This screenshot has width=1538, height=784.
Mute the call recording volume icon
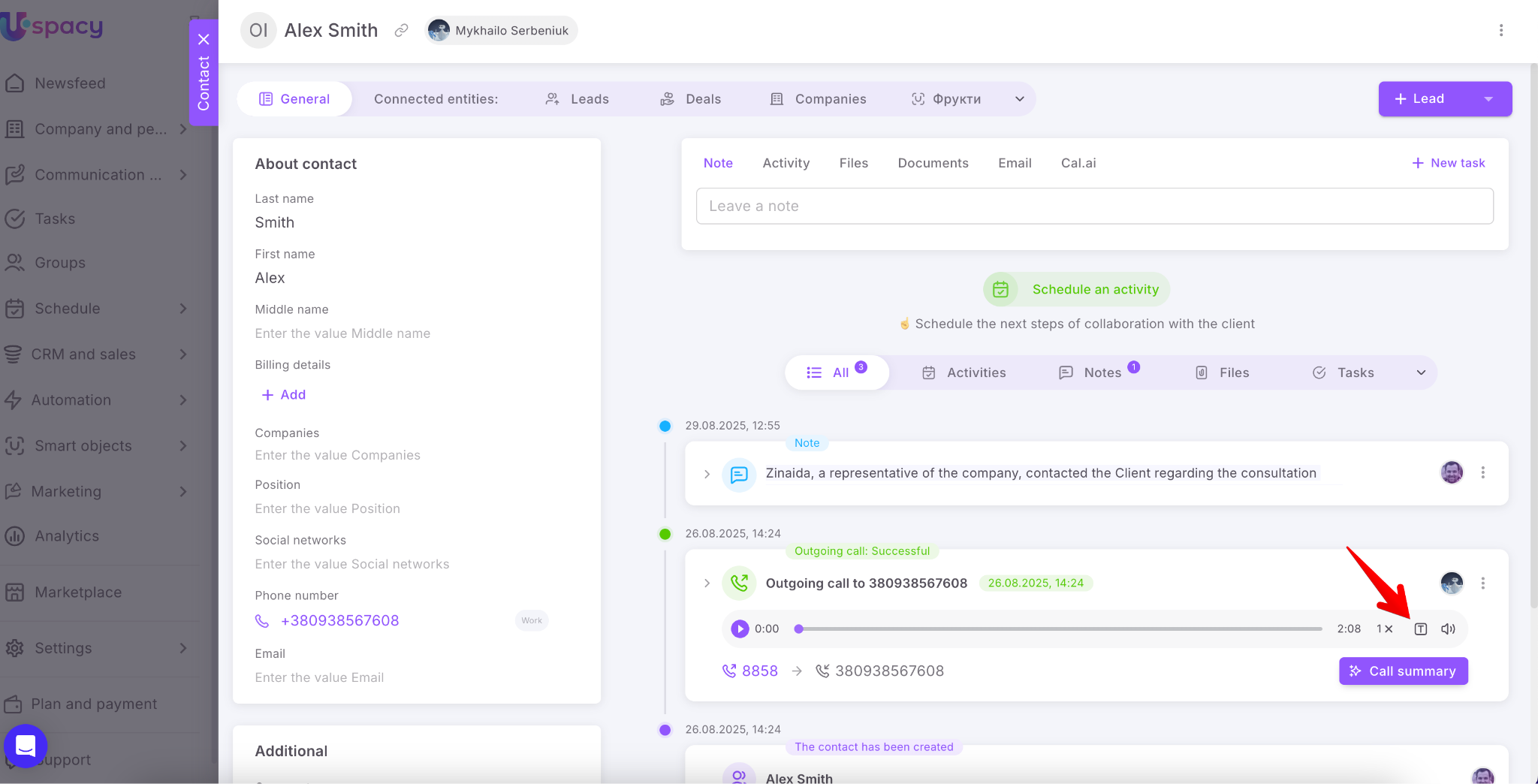click(x=1448, y=629)
